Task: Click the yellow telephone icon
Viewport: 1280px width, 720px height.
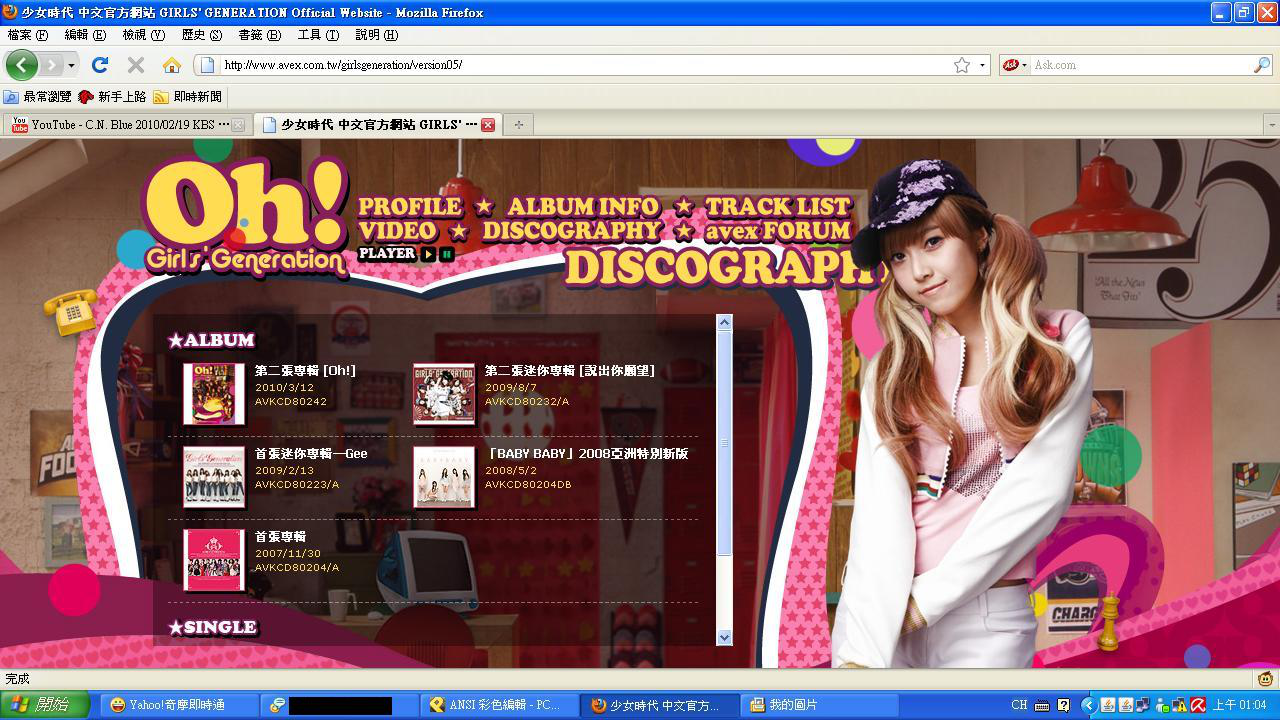Action: [71, 312]
